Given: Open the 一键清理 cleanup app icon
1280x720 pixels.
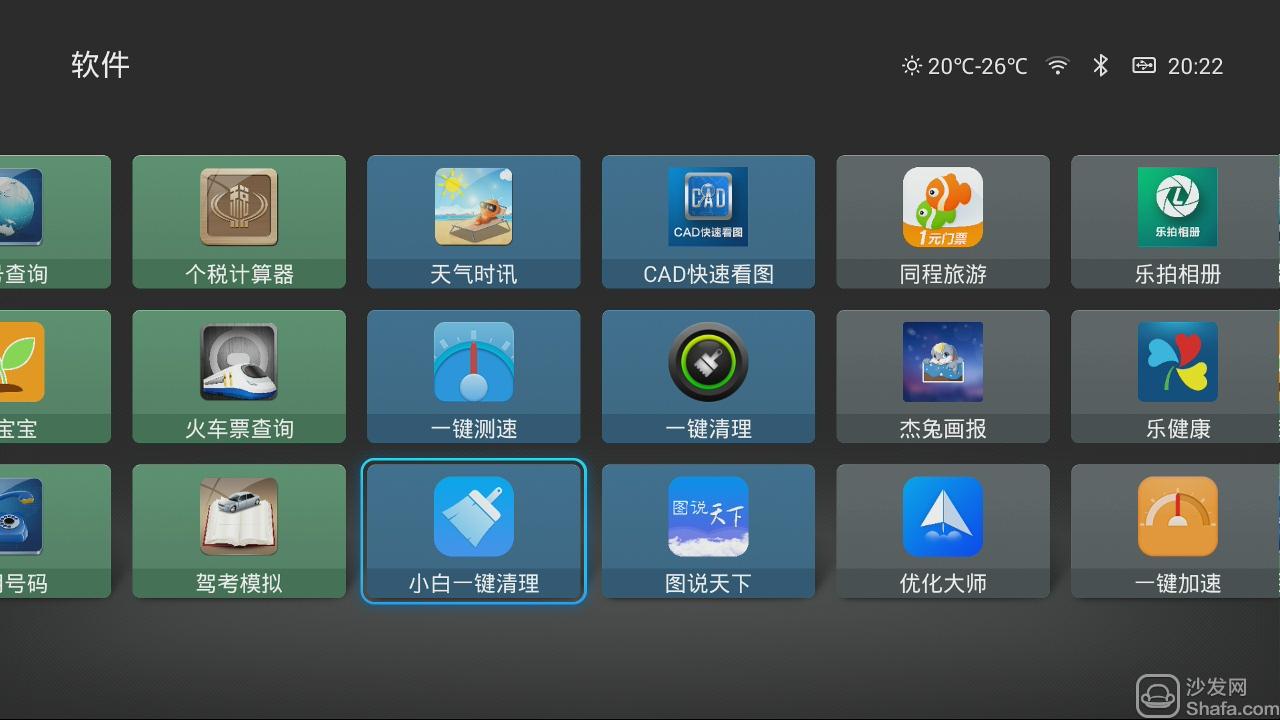Looking at the screenshot, I should (x=708, y=362).
